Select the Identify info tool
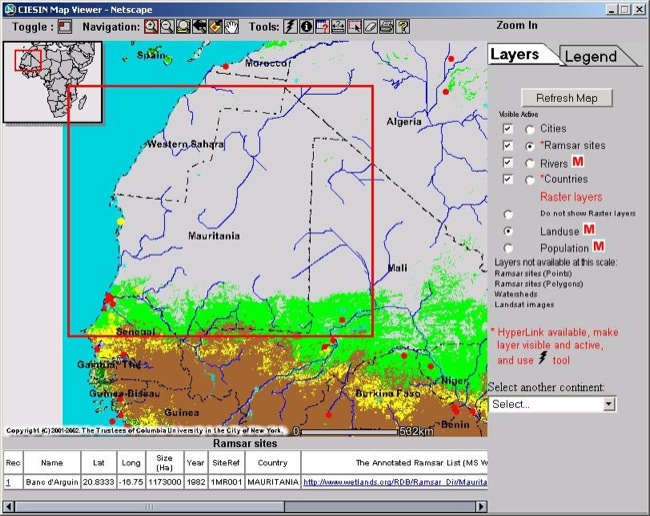Screen dimensions: 650x516 pos(306,26)
